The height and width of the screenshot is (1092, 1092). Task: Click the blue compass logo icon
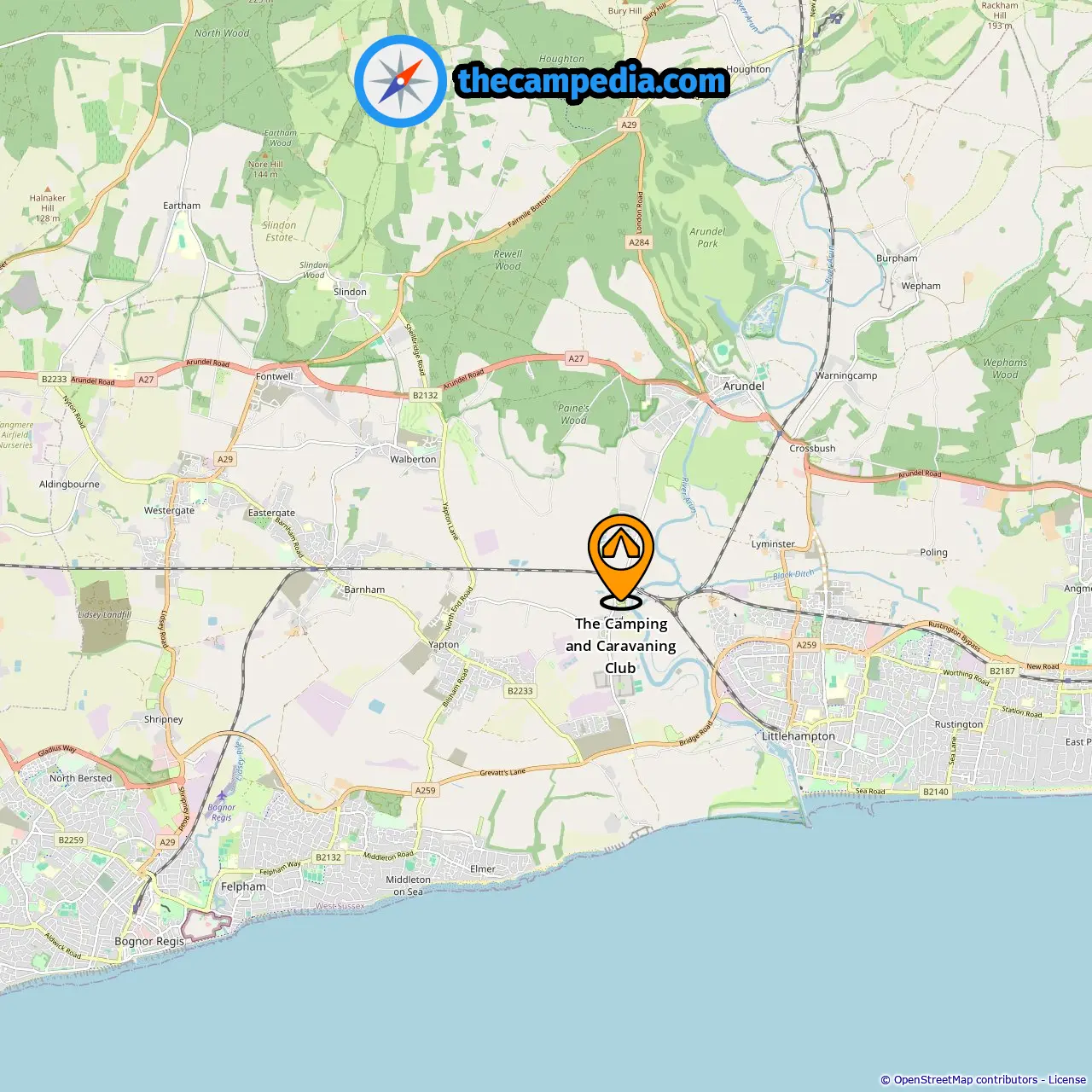click(400, 81)
